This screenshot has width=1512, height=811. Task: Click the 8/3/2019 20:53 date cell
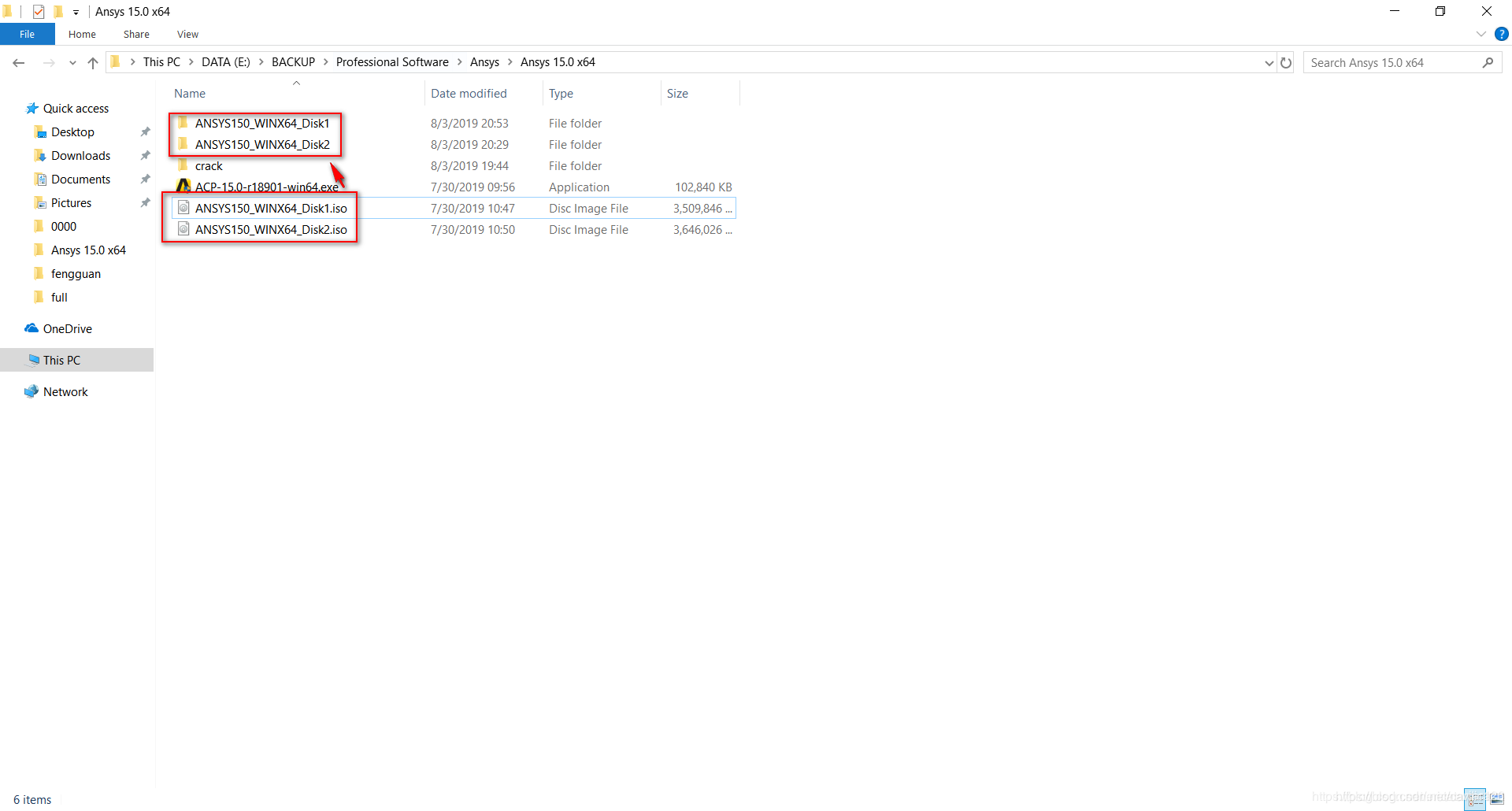(469, 123)
